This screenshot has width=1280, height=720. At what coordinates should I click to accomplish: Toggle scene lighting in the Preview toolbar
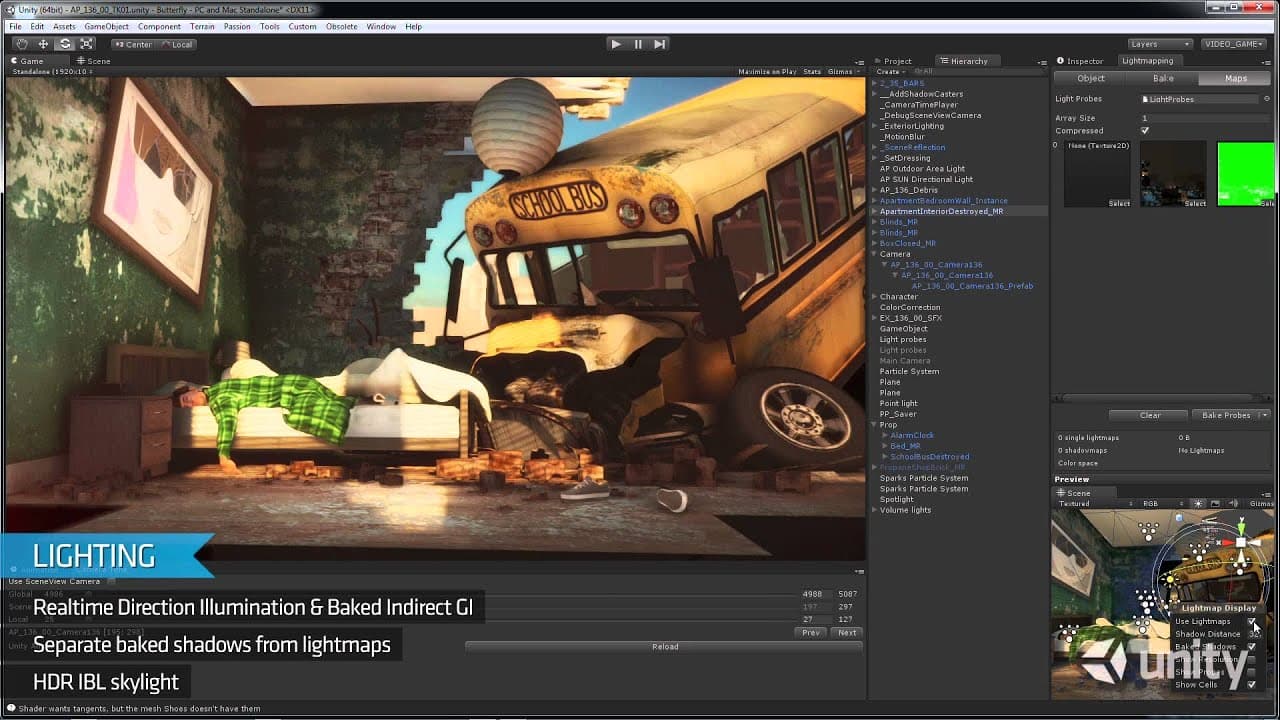point(1198,504)
